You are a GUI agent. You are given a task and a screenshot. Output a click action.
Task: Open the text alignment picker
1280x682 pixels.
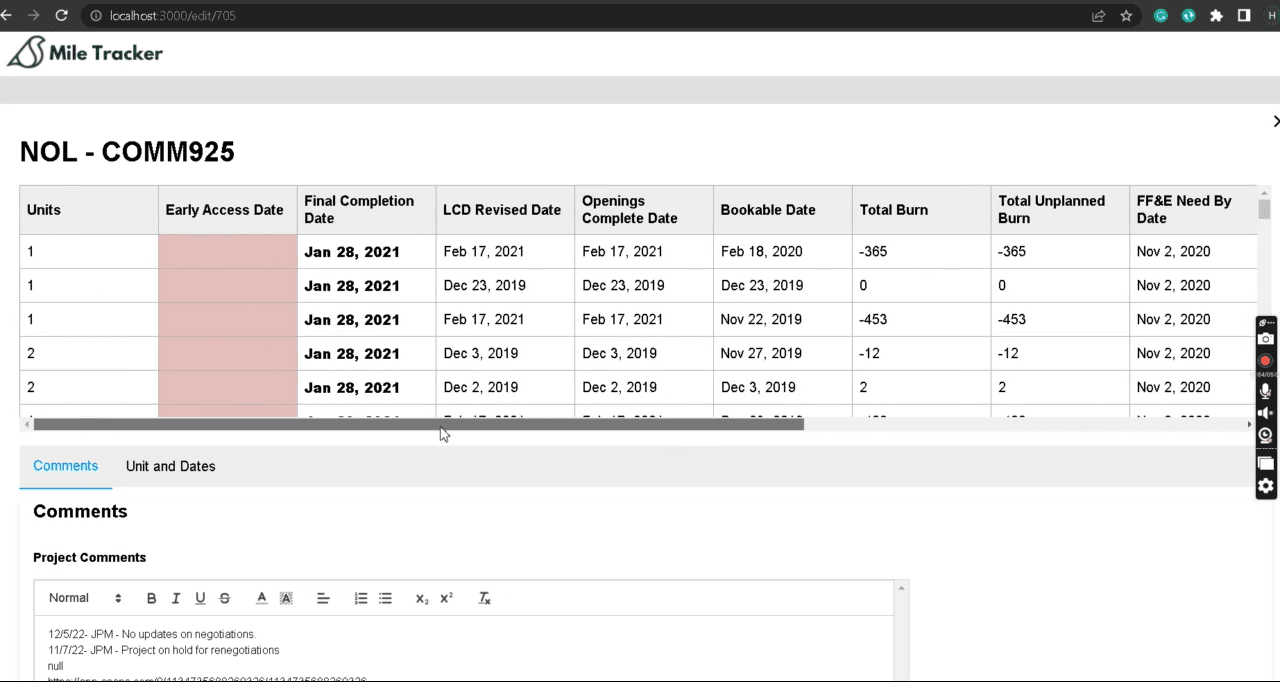point(323,598)
